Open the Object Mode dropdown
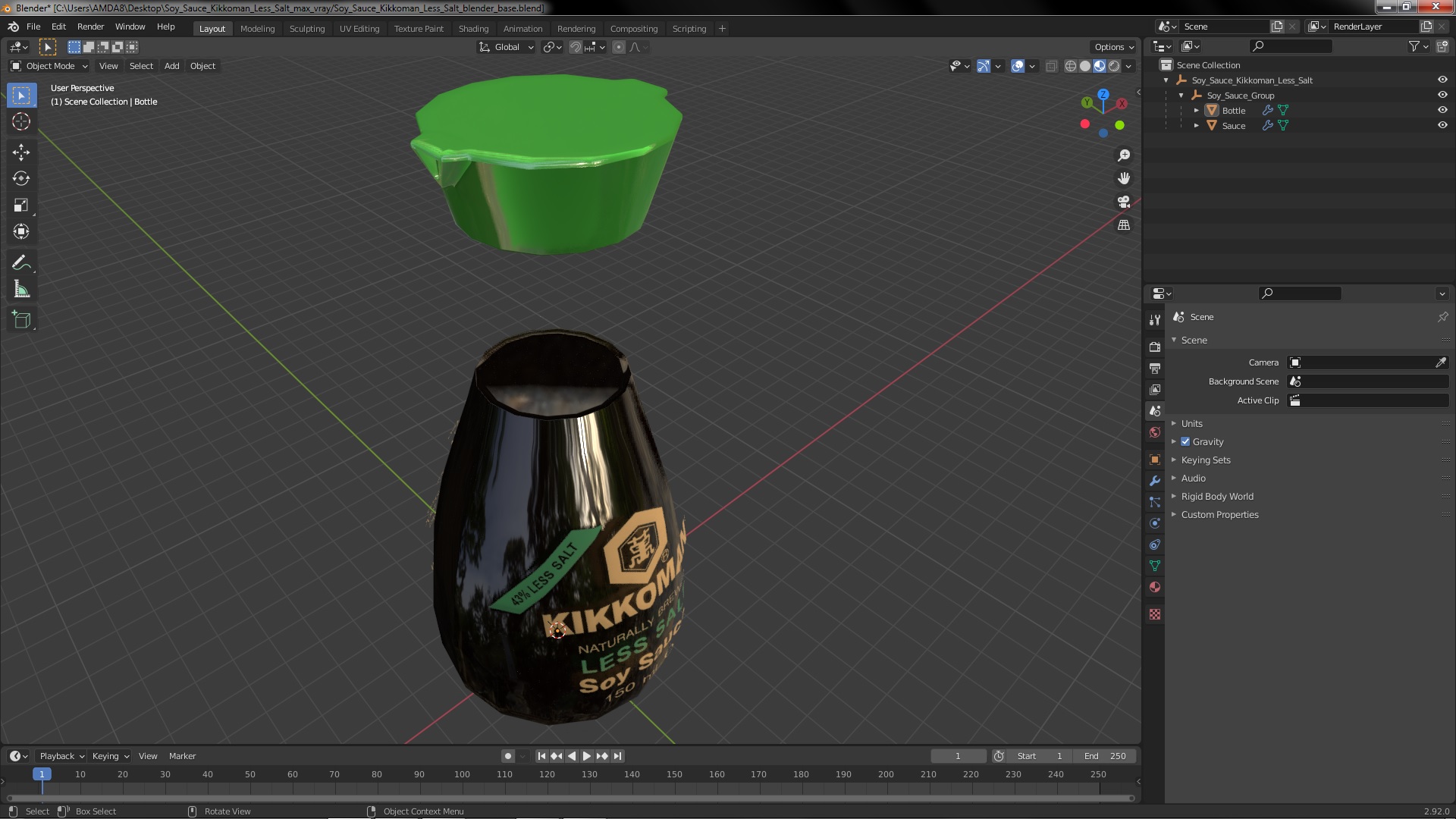The height and width of the screenshot is (819, 1456). [50, 66]
